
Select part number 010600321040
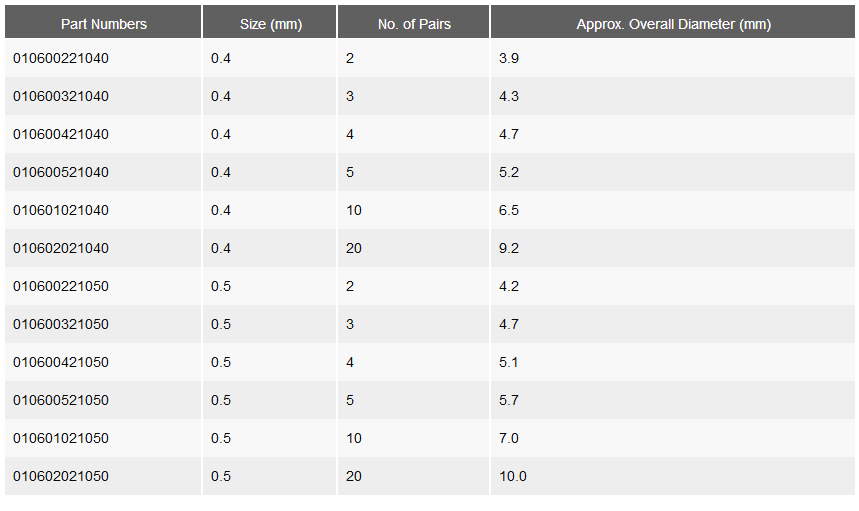click(x=61, y=96)
